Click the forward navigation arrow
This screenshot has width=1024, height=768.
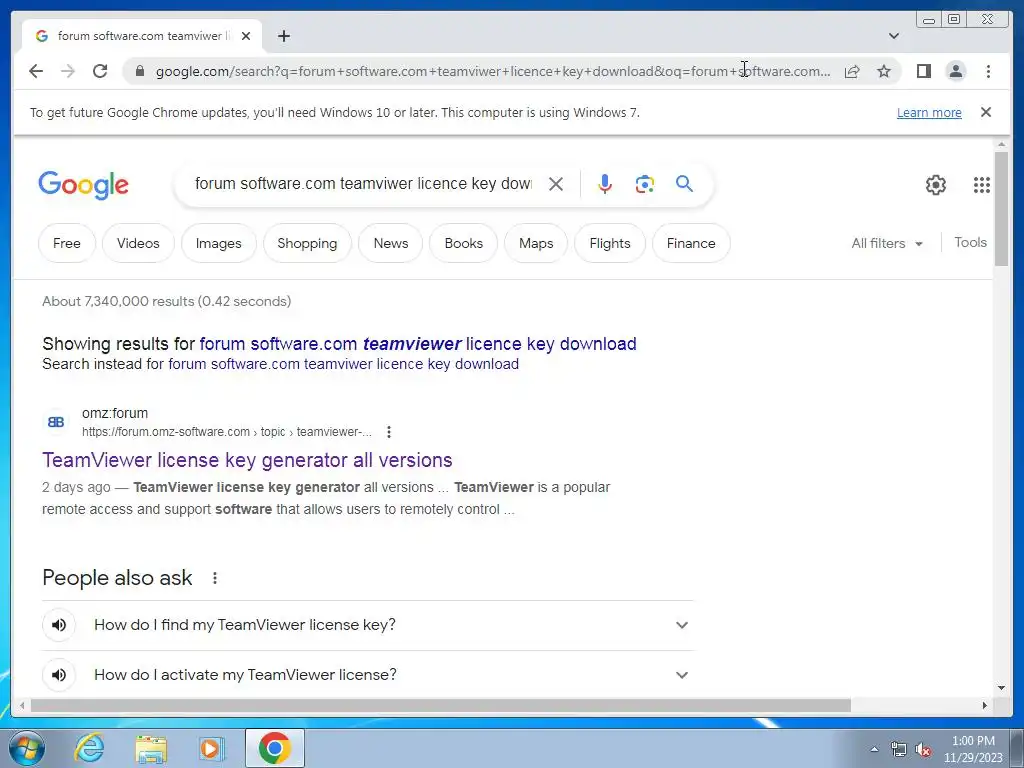[x=68, y=71]
